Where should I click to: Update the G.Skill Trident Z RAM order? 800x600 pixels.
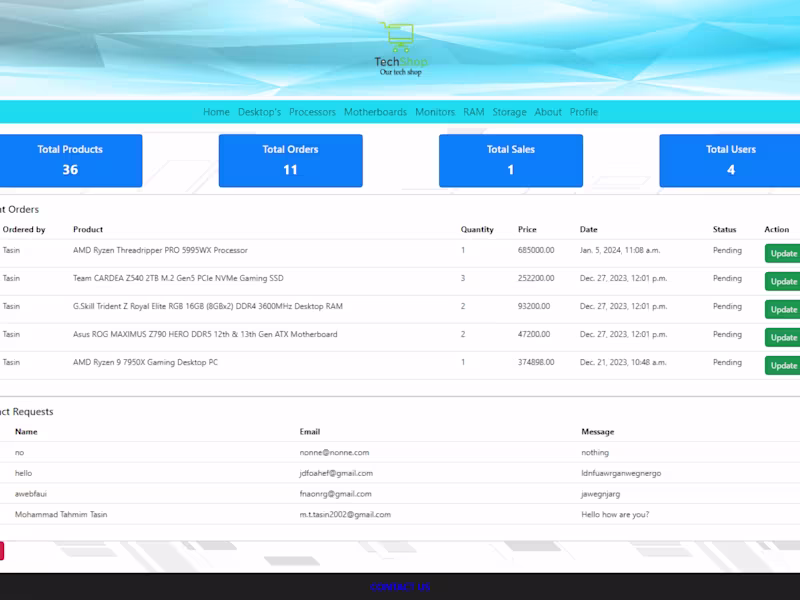783,310
